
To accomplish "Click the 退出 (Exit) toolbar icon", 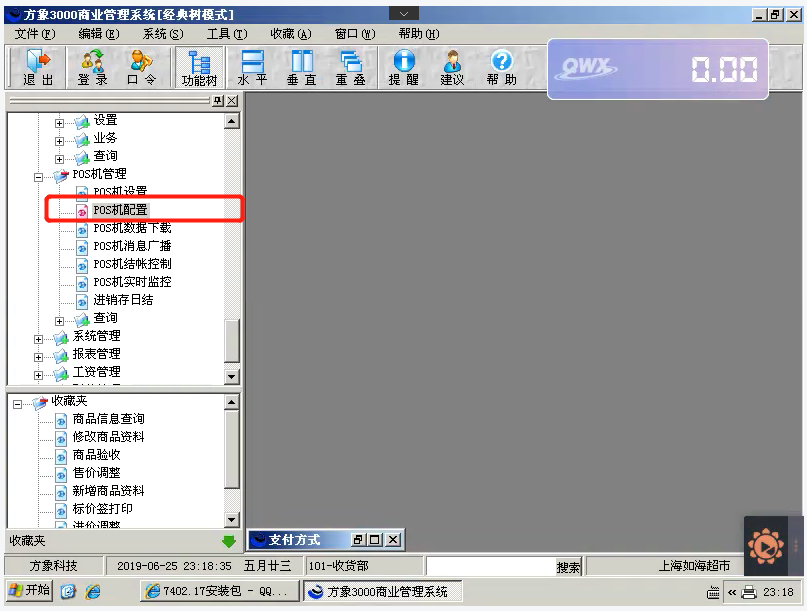I will [x=38, y=67].
